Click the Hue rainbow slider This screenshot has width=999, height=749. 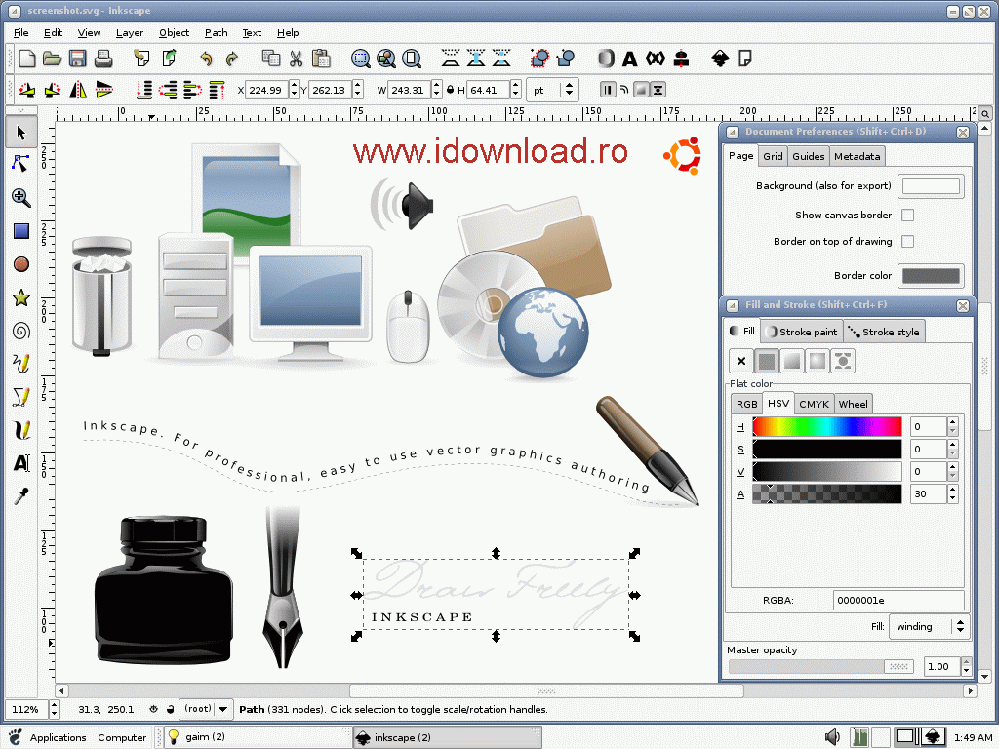[x=826, y=427]
